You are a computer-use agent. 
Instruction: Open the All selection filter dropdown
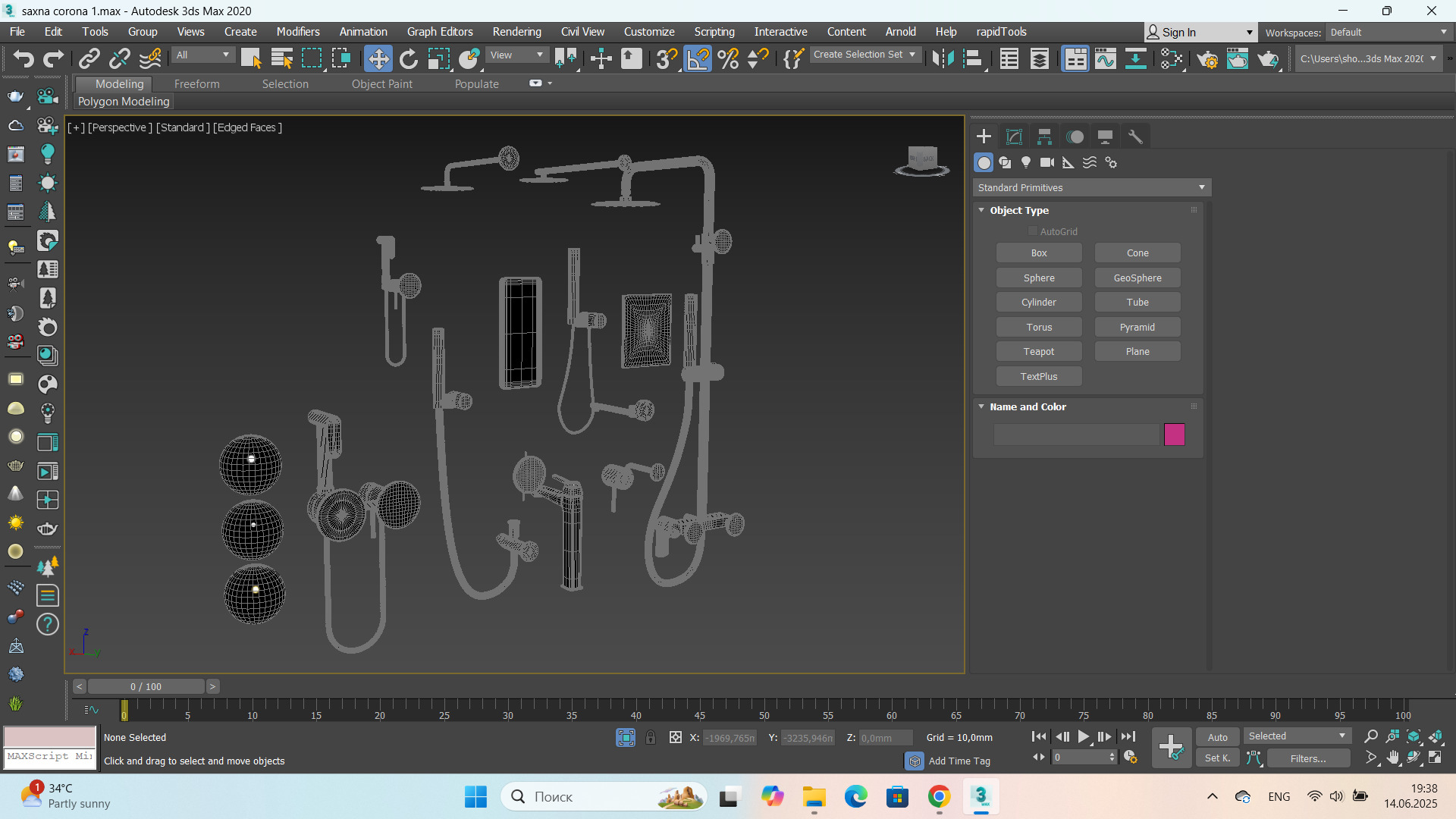coord(202,55)
